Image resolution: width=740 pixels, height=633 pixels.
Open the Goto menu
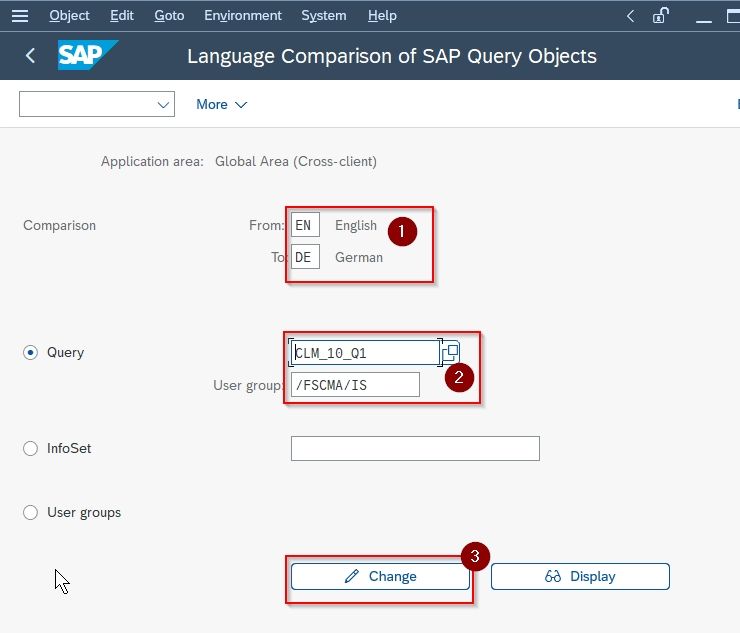169,16
